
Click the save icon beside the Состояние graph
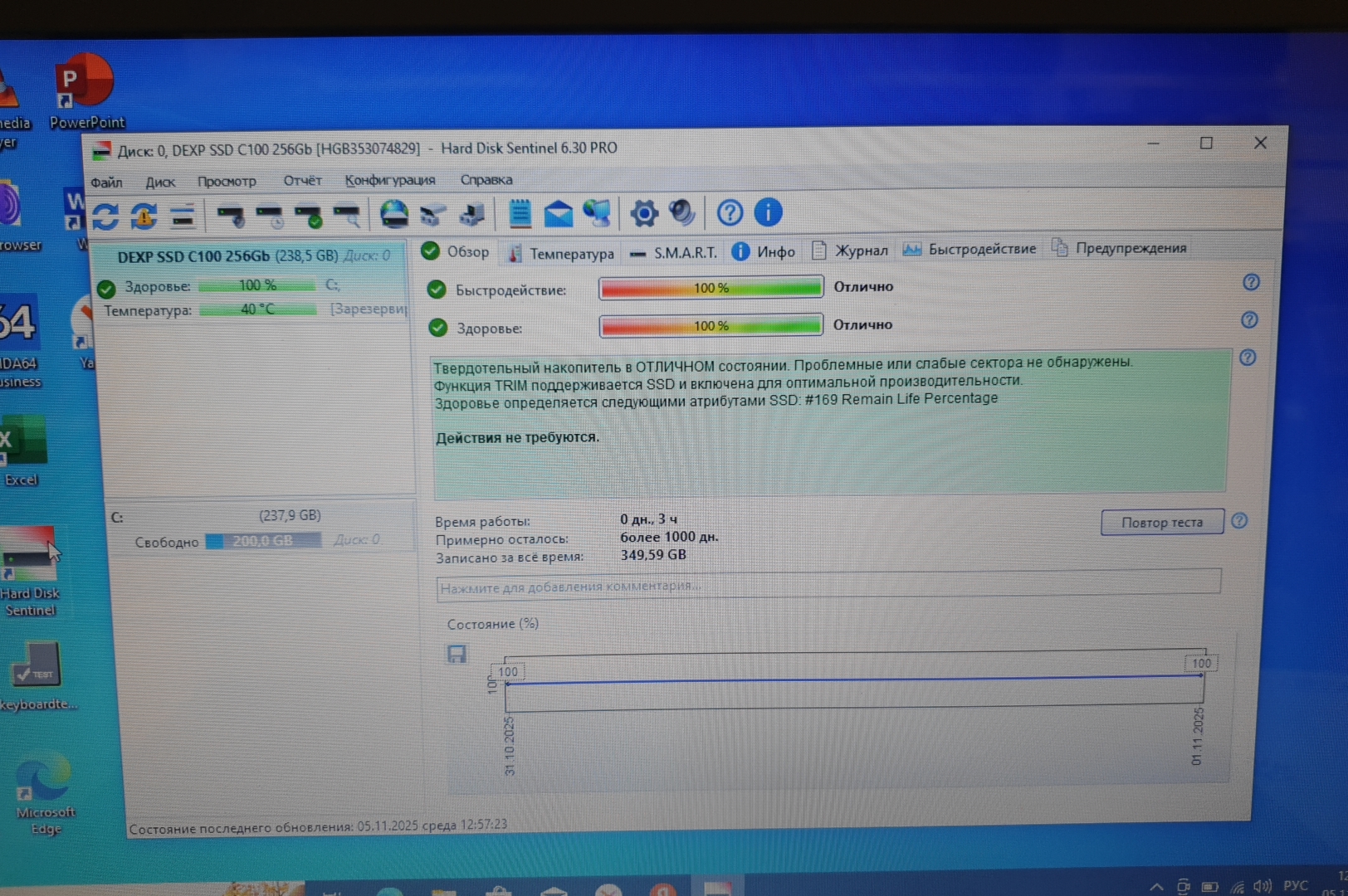coord(457,655)
